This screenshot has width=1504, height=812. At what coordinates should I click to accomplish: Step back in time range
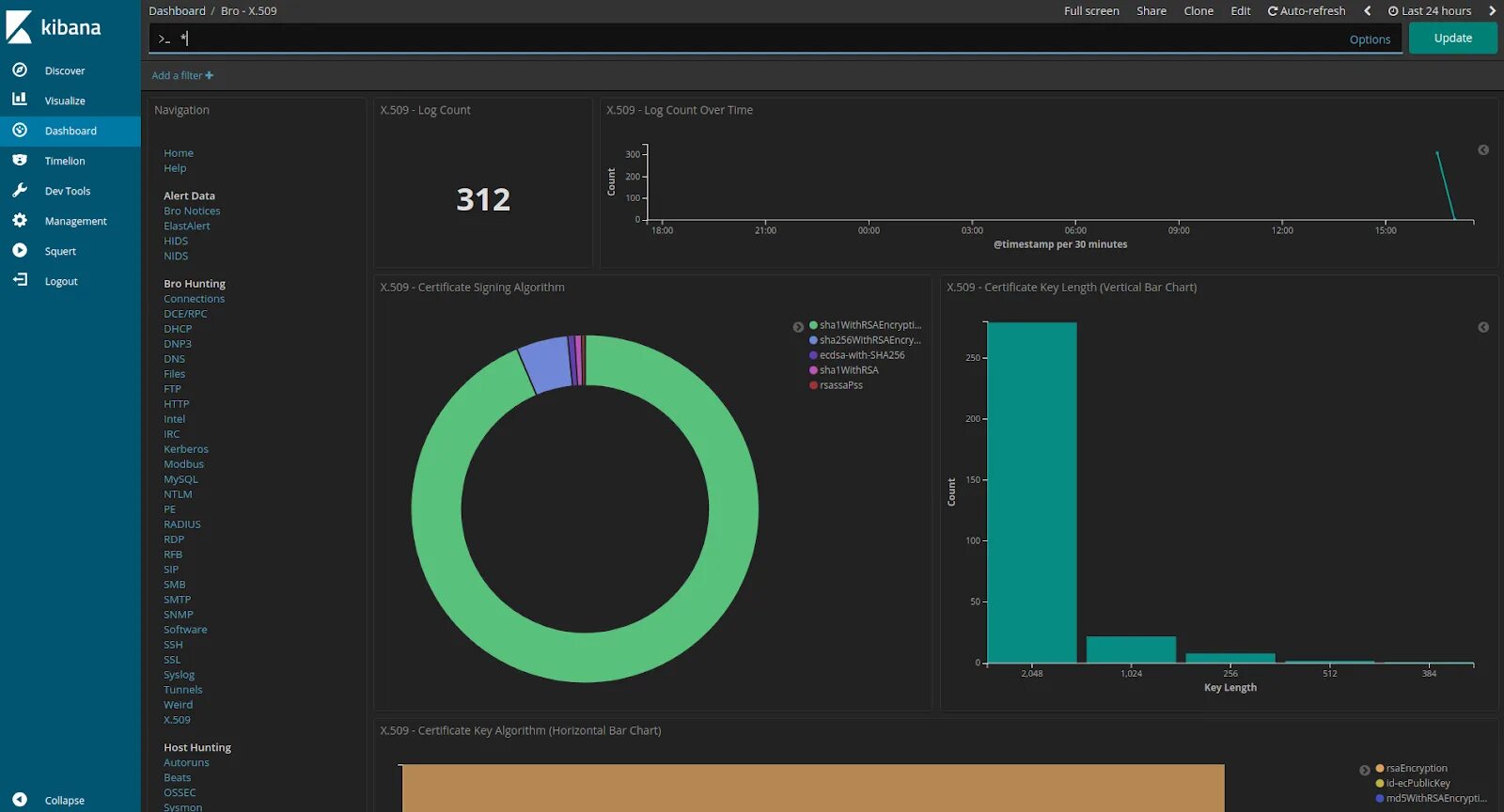1367,11
